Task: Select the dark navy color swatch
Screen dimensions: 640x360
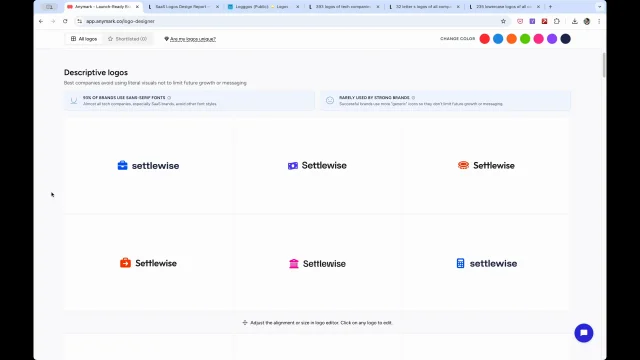Action: point(565,39)
